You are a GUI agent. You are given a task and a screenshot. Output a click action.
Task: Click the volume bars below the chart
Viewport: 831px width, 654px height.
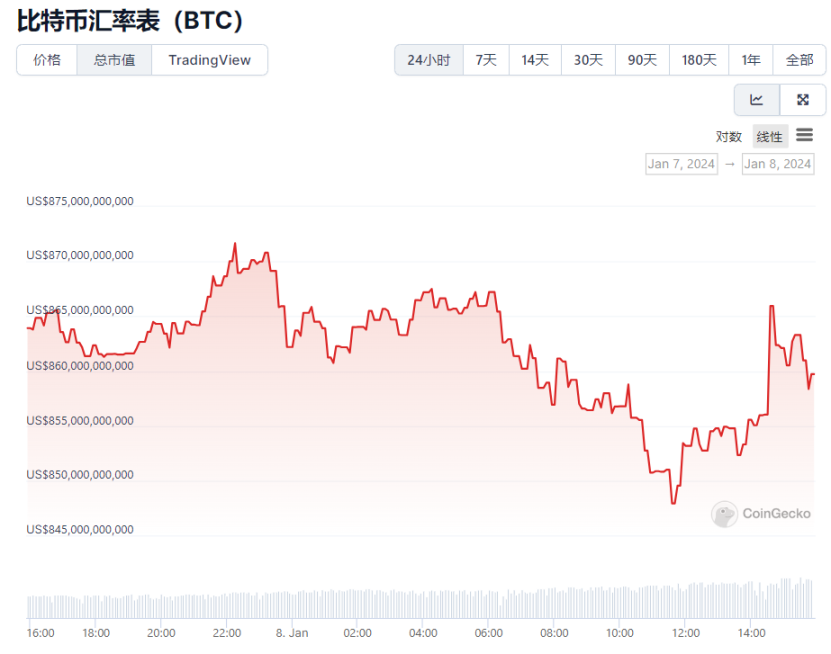(x=420, y=603)
